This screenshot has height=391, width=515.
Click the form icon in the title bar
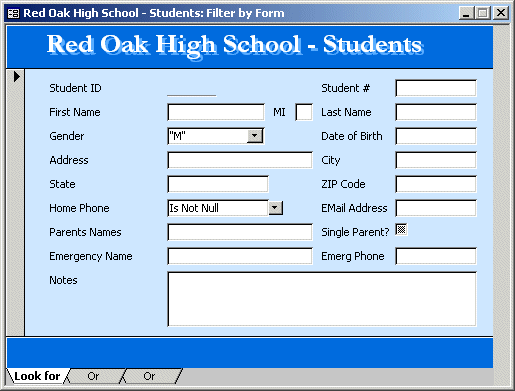coord(13,13)
